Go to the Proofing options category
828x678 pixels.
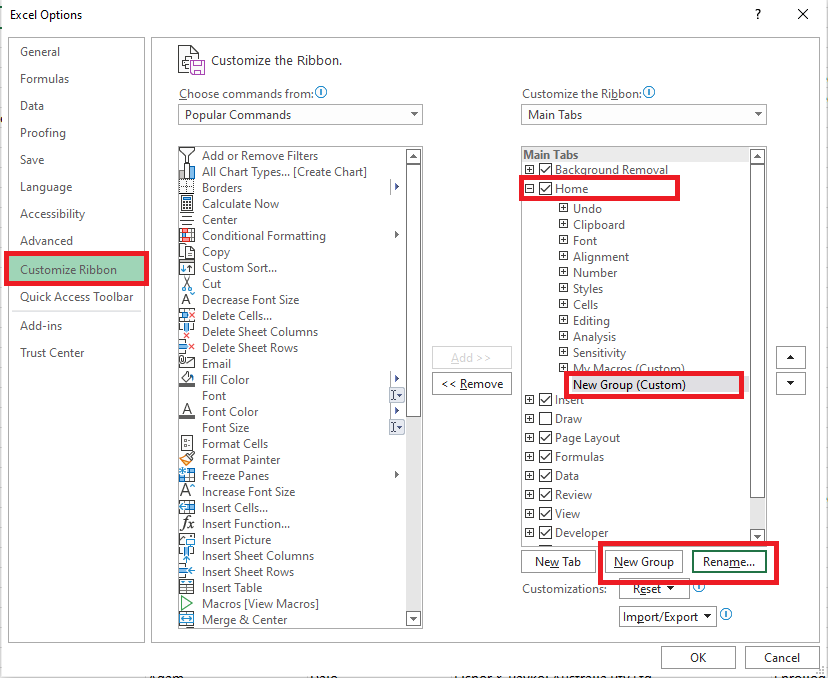43,133
